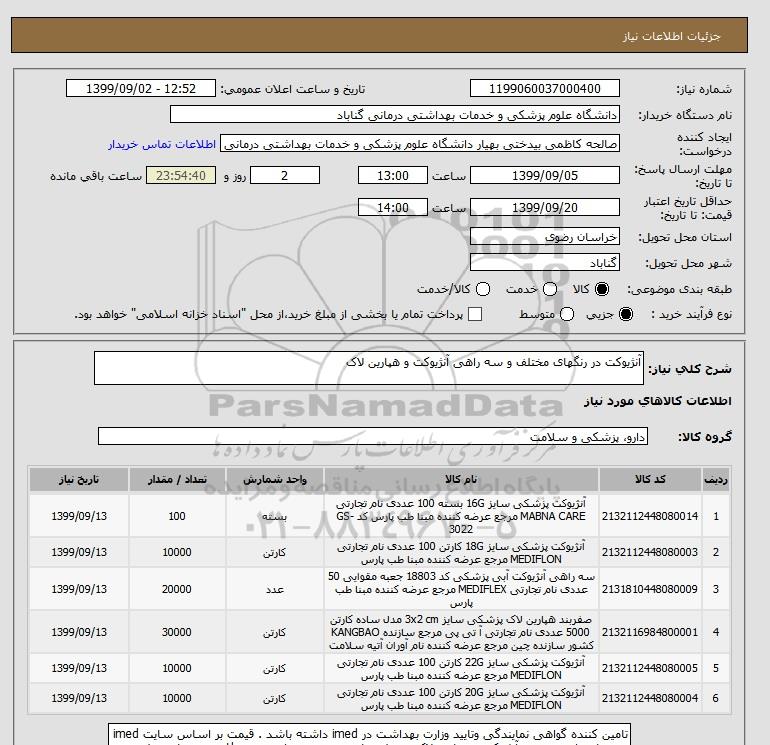Click the request creator name field
770x745 pixels.
click(419, 144)
